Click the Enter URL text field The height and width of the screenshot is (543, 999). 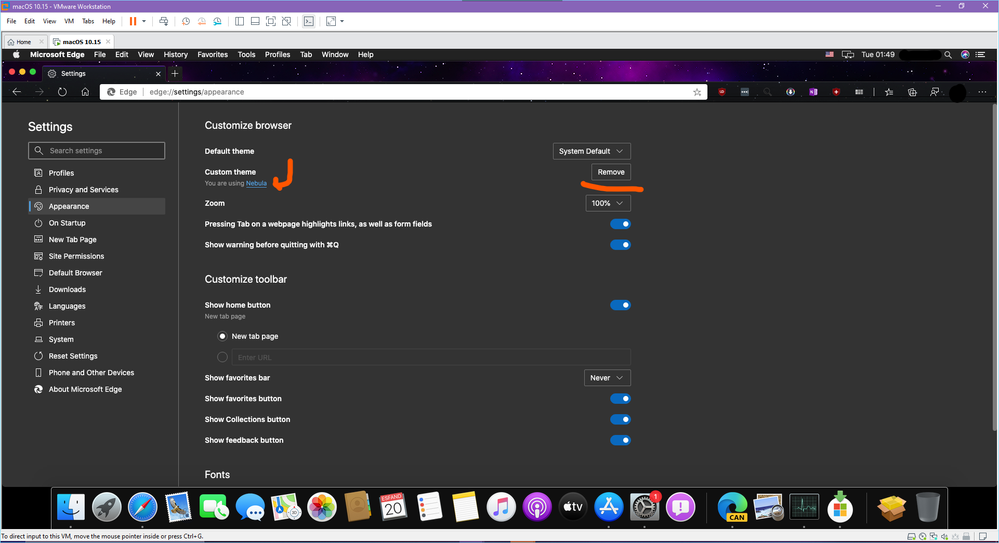[x=431, y=357]
